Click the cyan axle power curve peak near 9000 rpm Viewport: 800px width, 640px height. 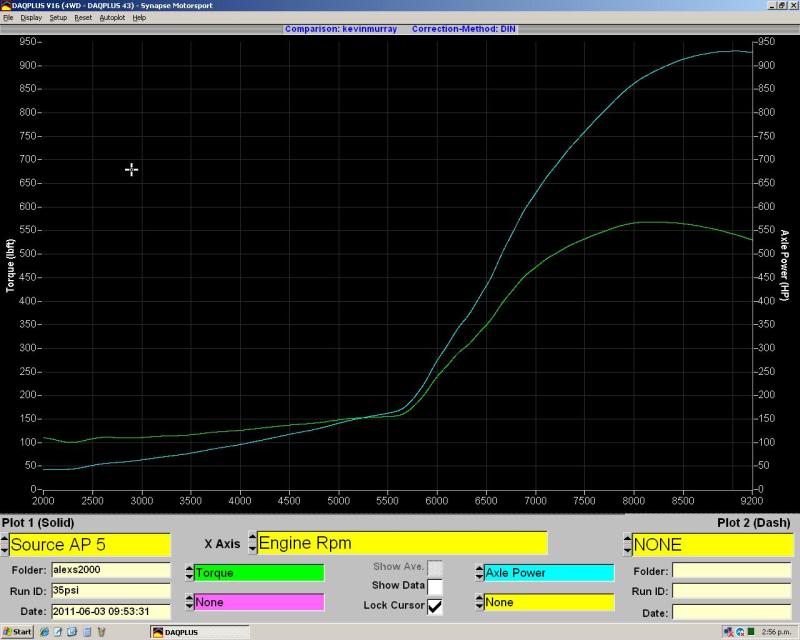733,51
